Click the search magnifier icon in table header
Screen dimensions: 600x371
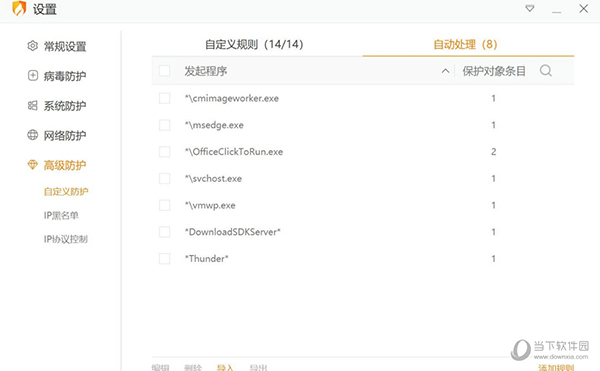(546, 71)
